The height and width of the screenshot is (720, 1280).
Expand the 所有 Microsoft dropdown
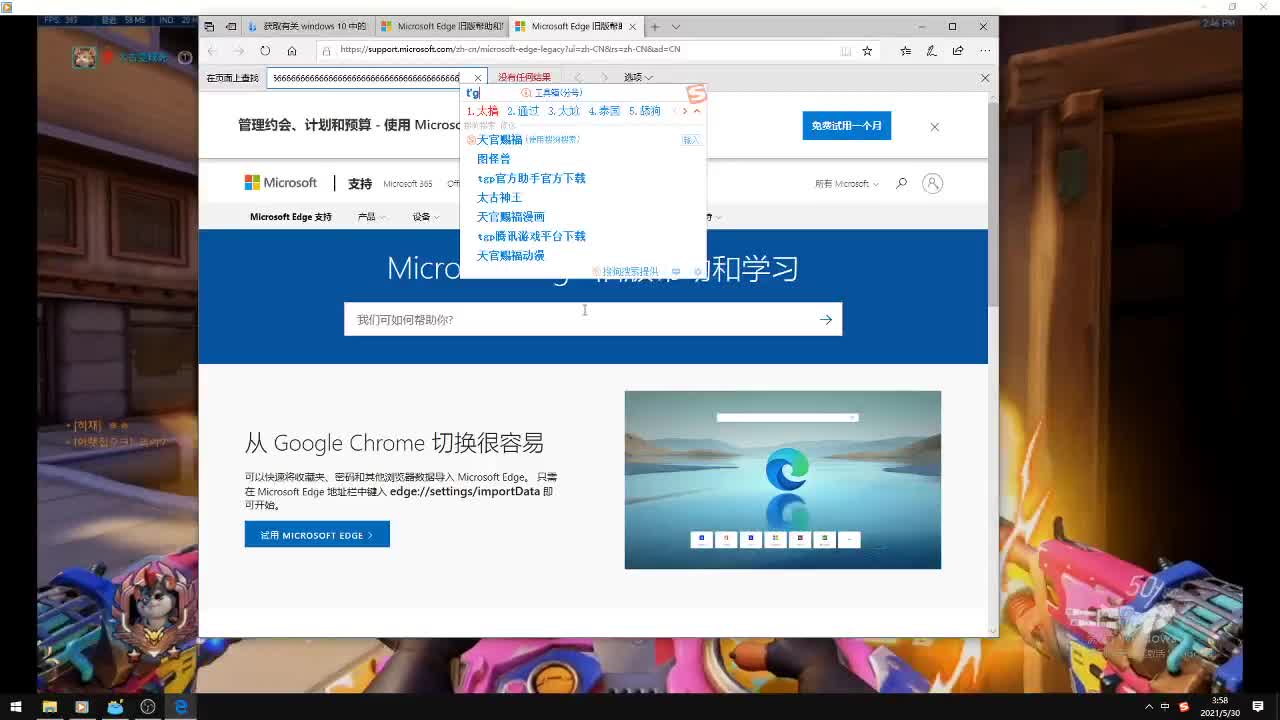tap(846, 184)
